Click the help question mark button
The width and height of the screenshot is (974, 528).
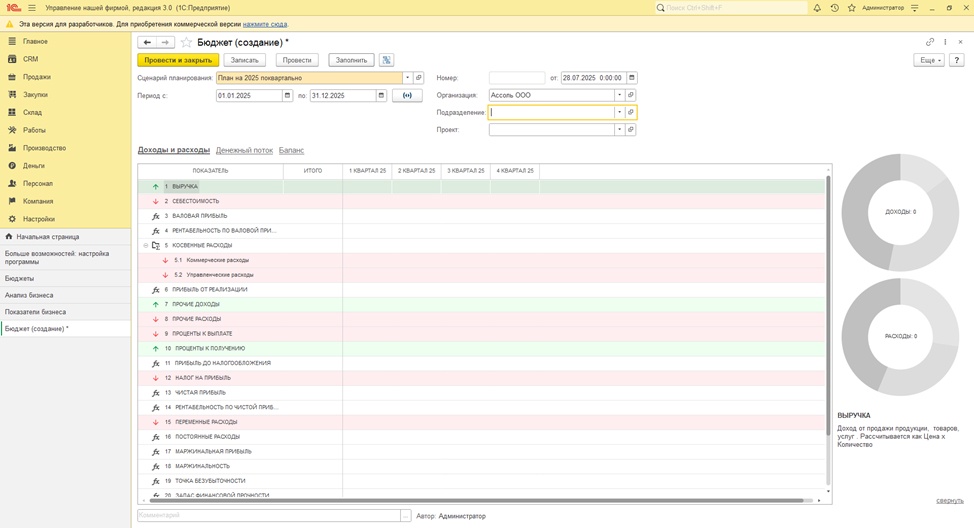click(x=957, y=60)
